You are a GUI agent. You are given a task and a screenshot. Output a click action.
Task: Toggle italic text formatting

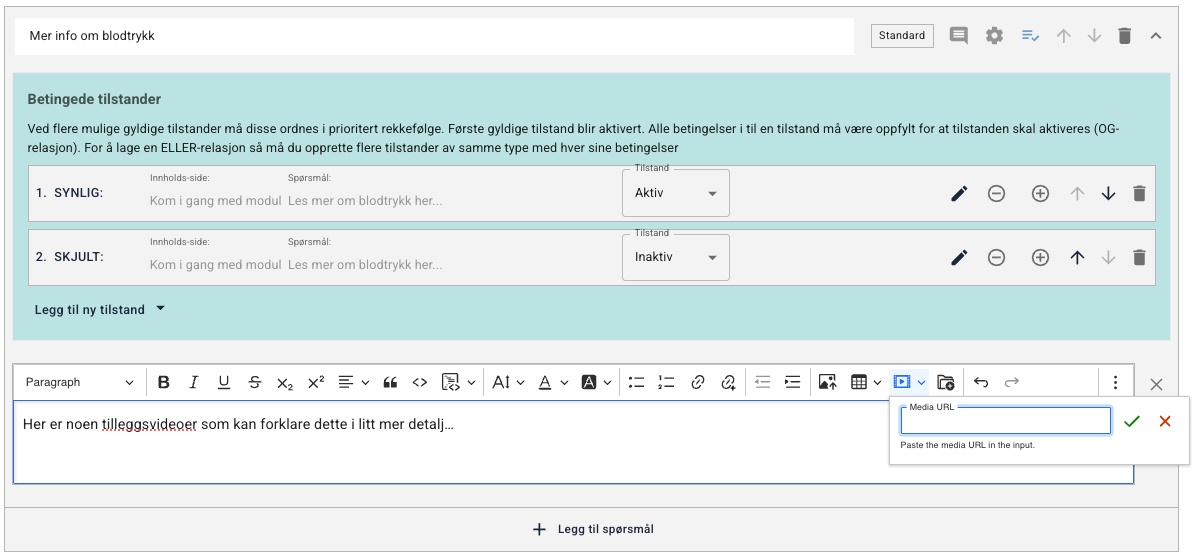pyautogui.click(x=194, y=383)
